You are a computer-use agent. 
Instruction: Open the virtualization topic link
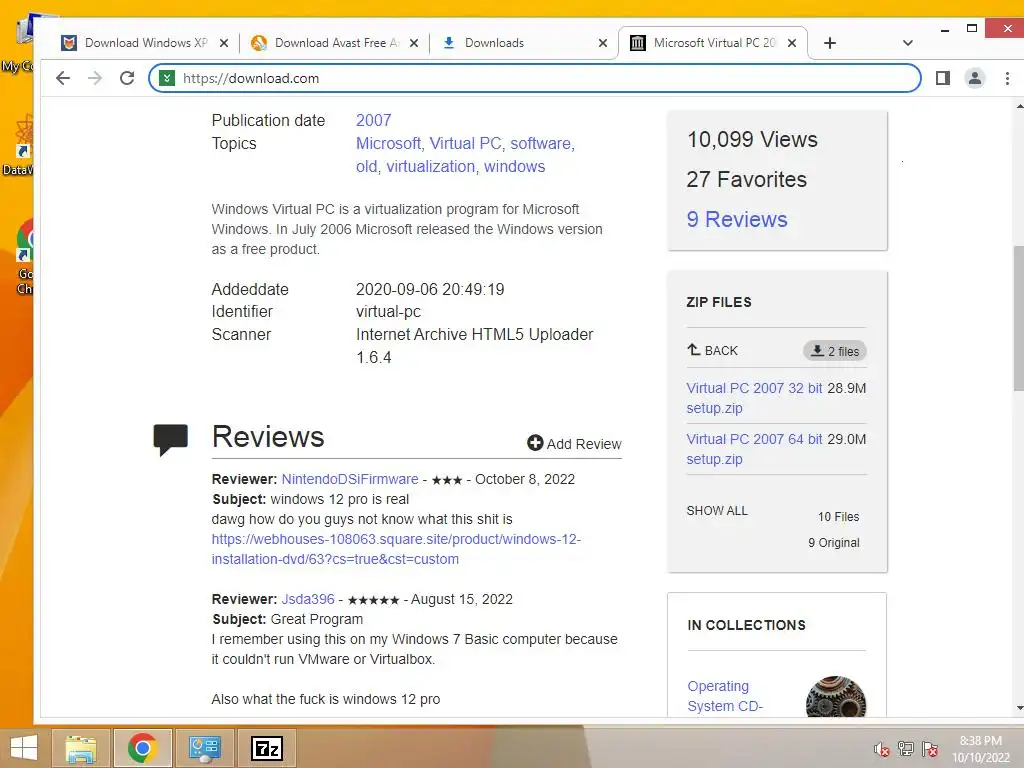[x=430, y=167]
